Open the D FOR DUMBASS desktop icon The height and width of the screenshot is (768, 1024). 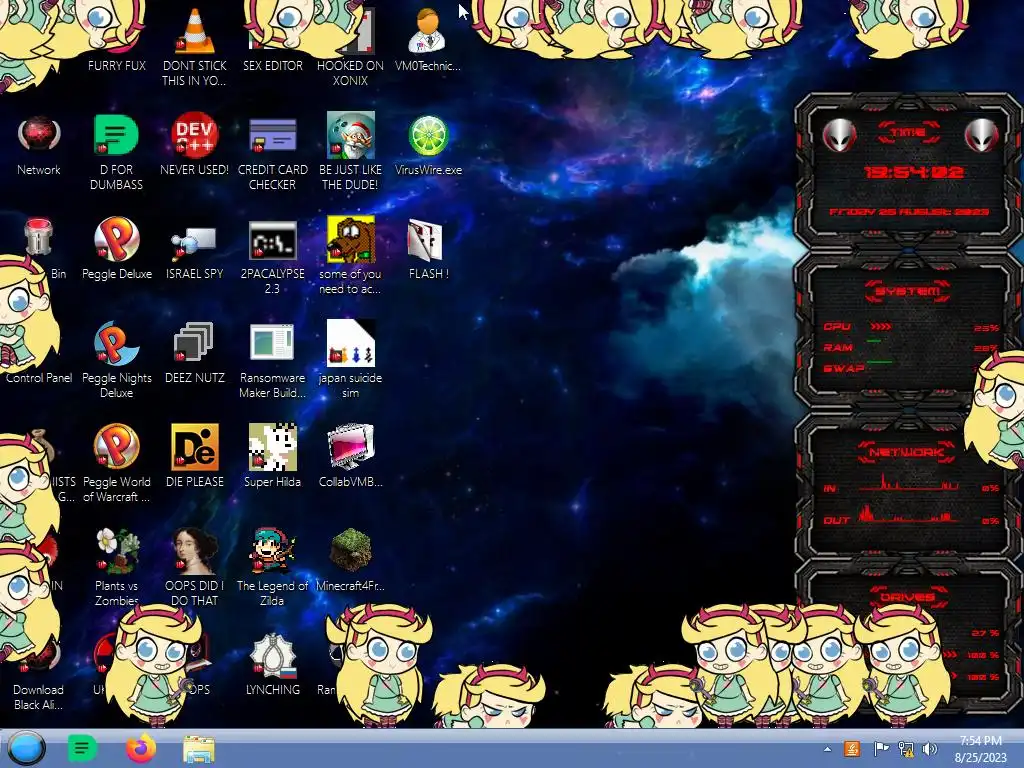pos(116,135)
